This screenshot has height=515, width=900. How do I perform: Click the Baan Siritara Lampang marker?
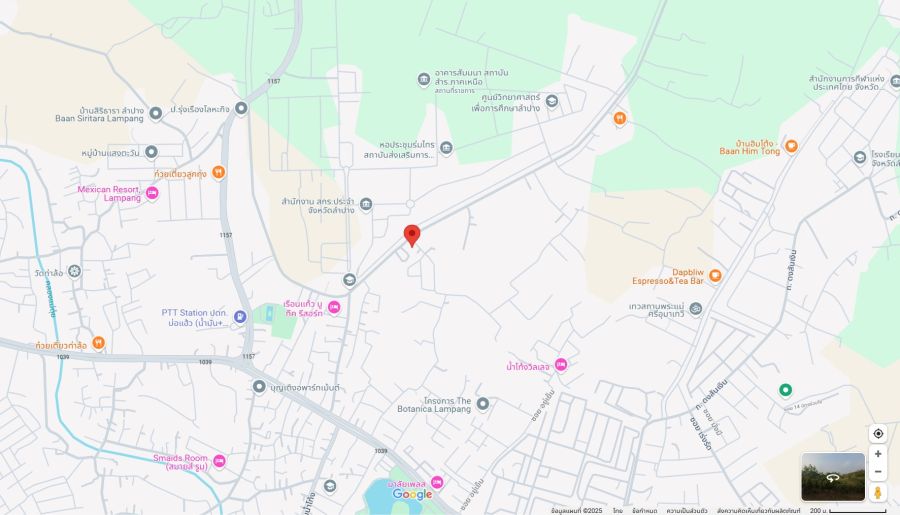tap(156, 113)
